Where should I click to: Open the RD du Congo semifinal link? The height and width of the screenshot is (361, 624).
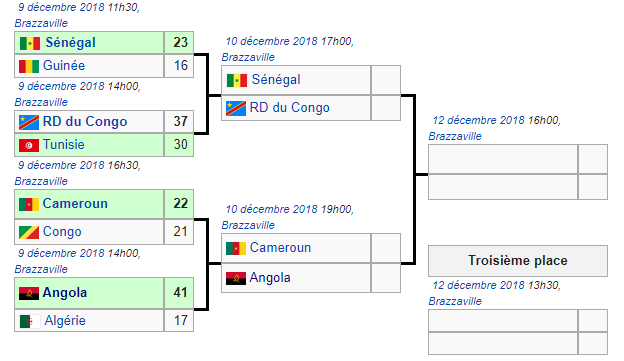point(290,108)
